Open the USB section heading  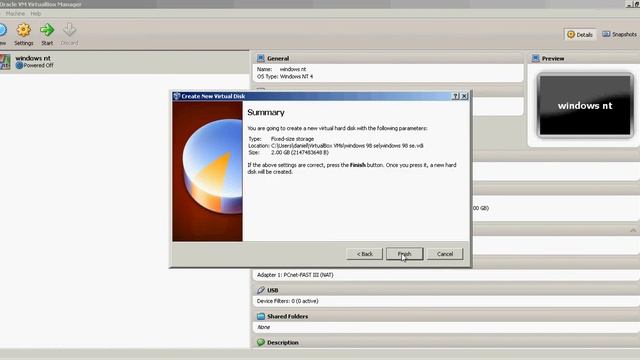pyautogui.click(x=273, y=290)
